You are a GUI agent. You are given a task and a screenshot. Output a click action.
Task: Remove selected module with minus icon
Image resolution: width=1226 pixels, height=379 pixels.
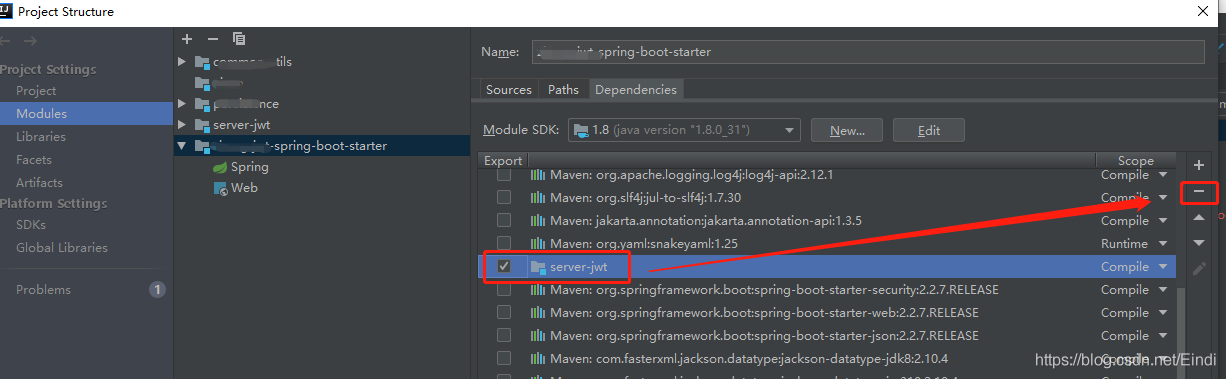pos(212,39)
